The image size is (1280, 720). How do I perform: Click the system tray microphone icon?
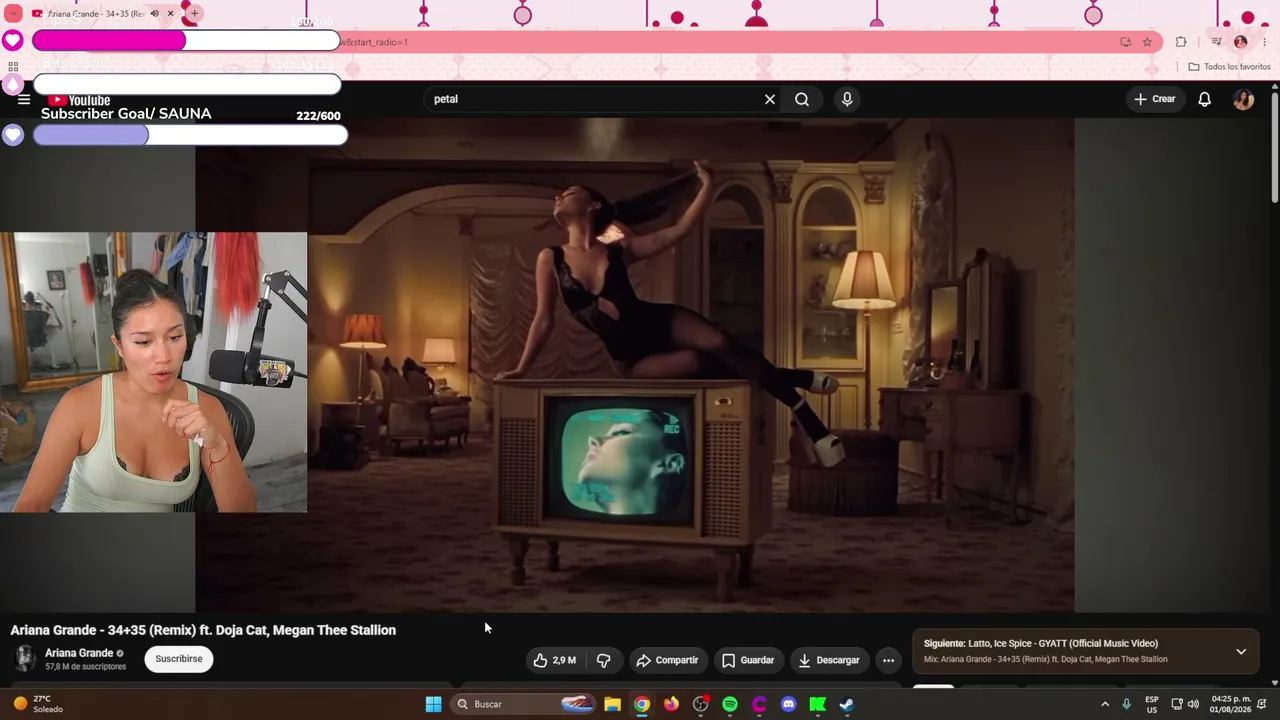click(1127, 704)
